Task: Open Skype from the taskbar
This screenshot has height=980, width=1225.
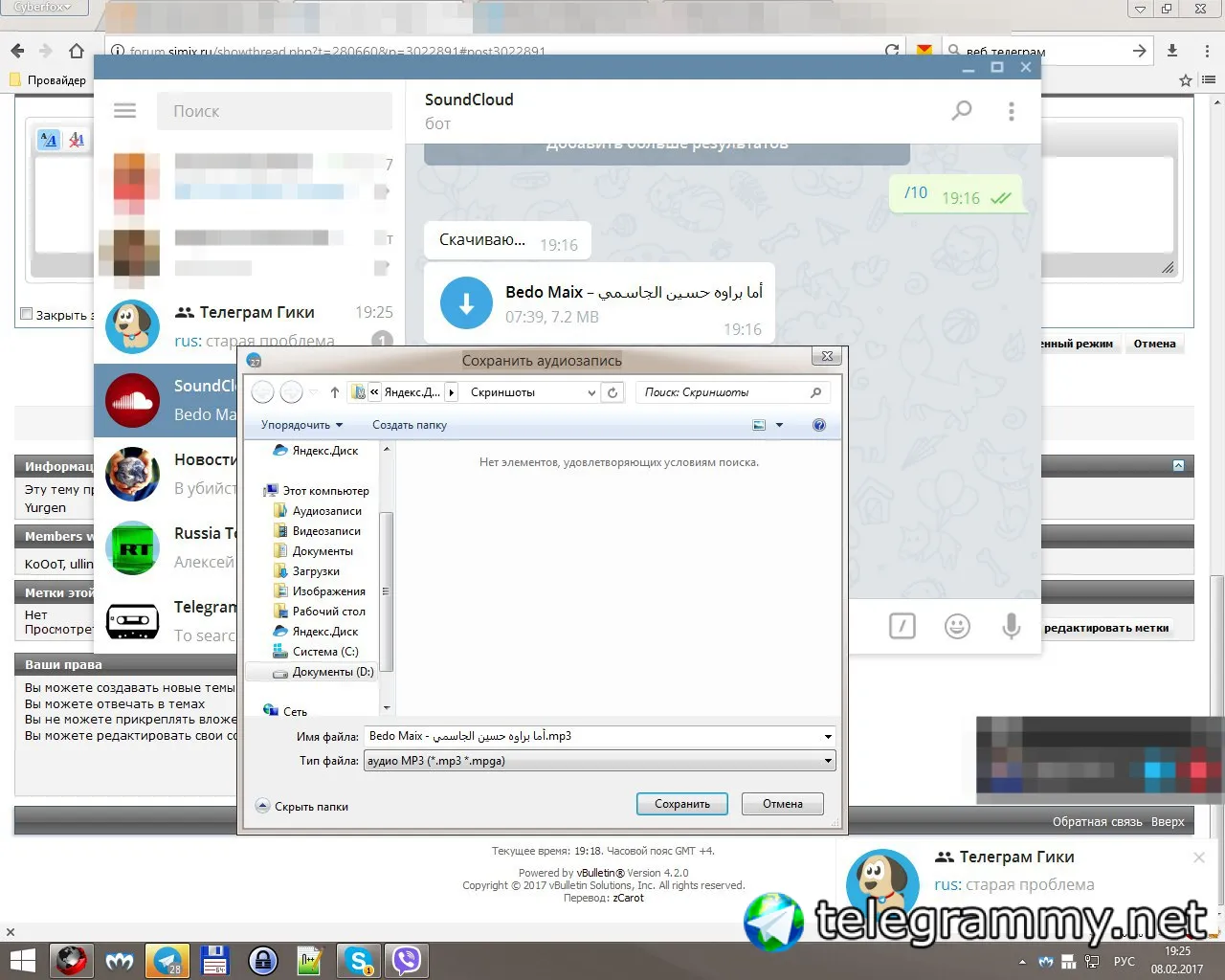Action: pyautogui.click(x=358, y=960)
